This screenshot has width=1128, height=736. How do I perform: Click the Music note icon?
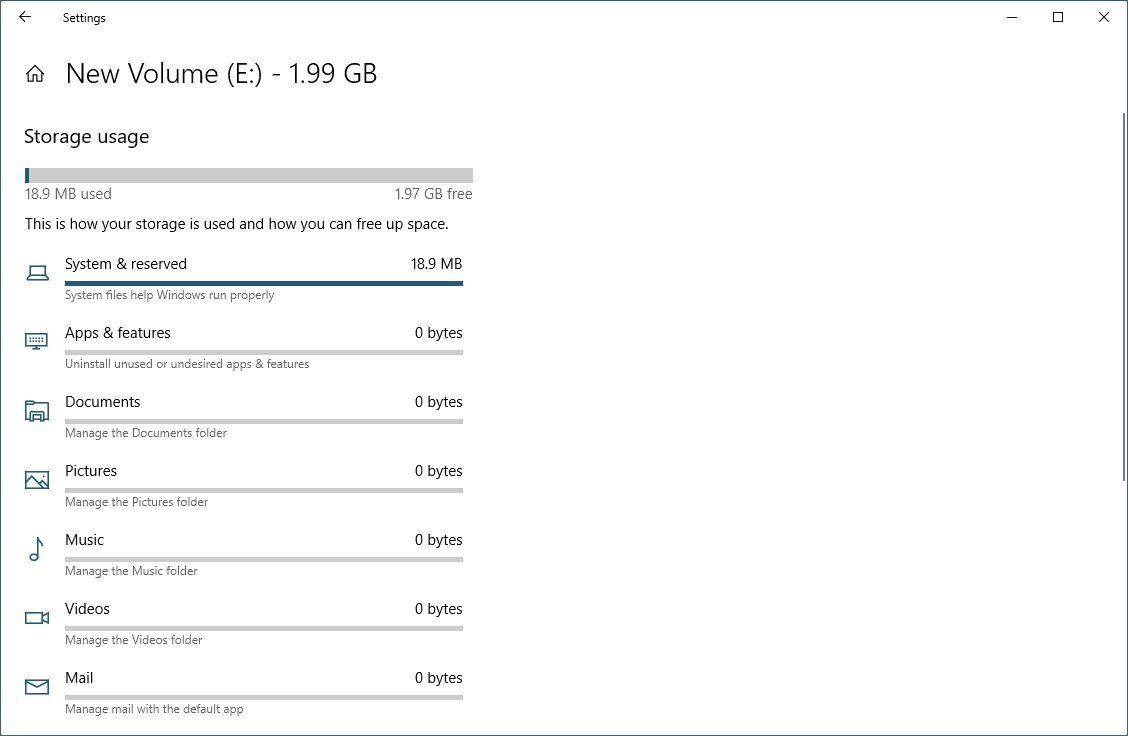coord(37,548)
